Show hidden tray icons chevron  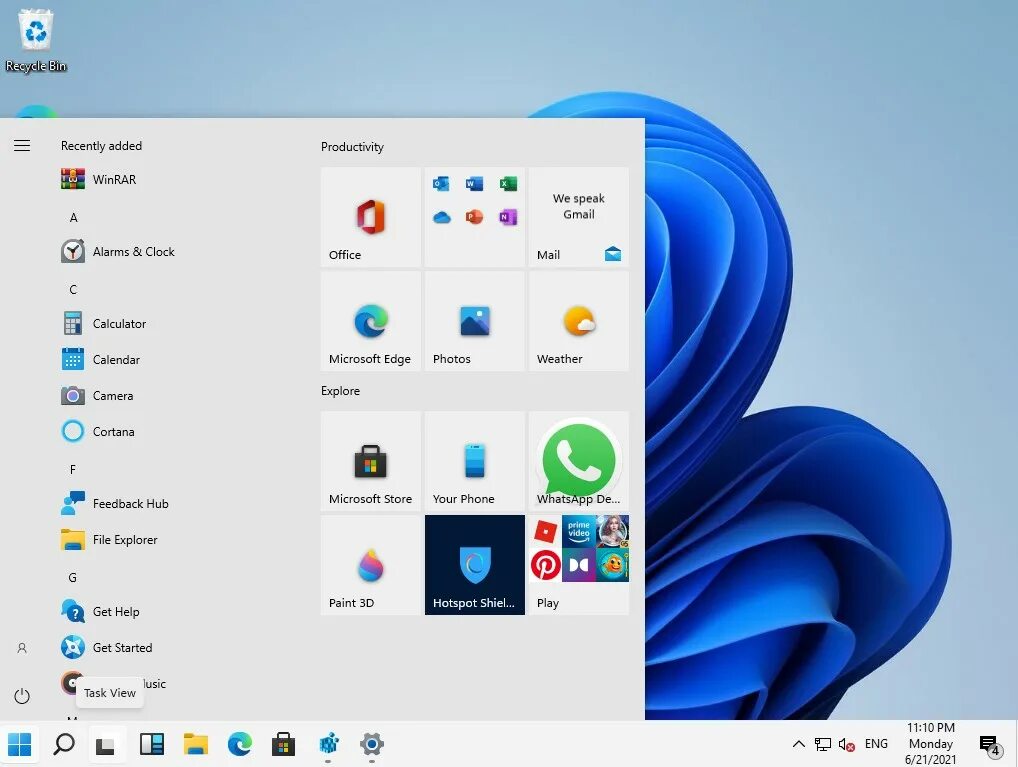pos(799,744)
